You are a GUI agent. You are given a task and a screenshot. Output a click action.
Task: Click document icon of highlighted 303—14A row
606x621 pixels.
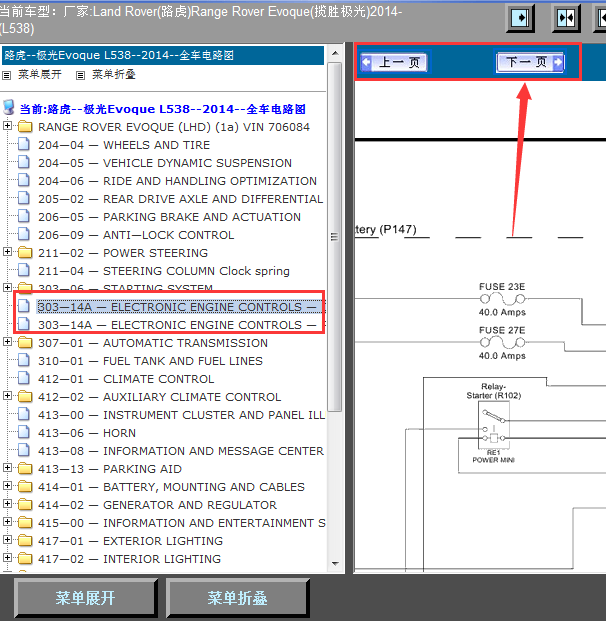[24, 307]
